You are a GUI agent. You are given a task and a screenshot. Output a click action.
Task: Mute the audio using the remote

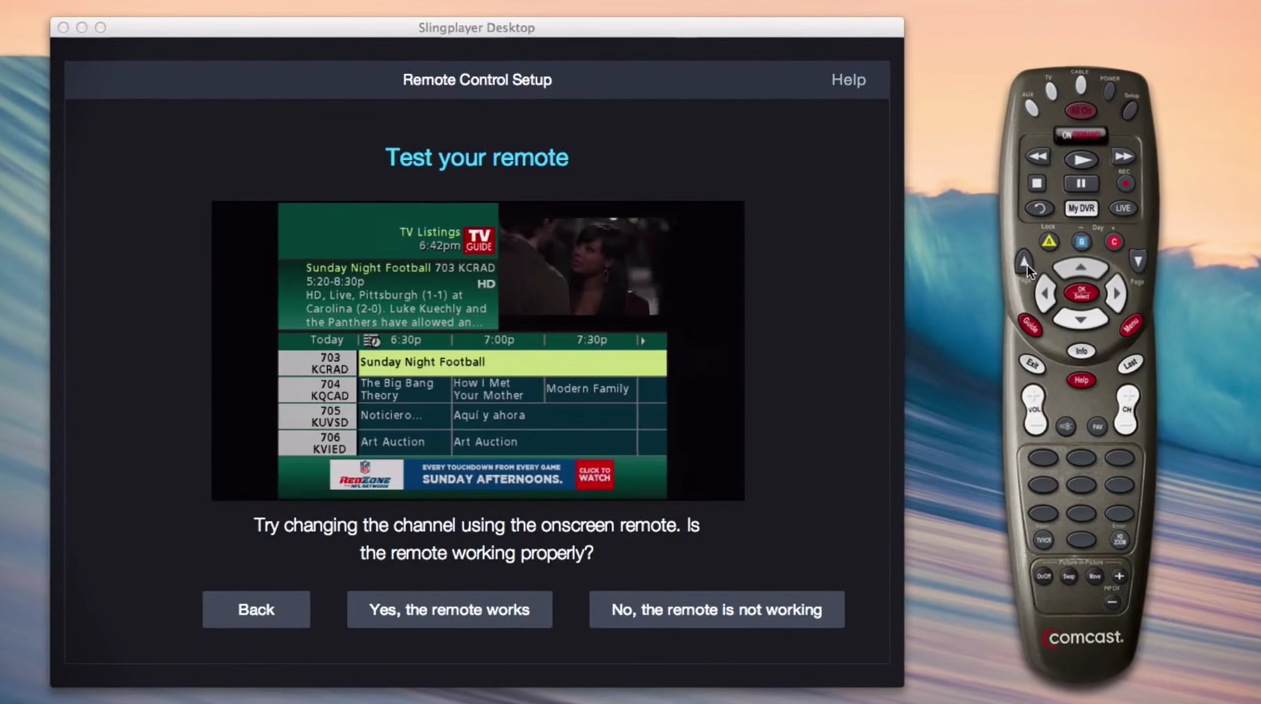pyautogui.click(x=1066, y=425)
